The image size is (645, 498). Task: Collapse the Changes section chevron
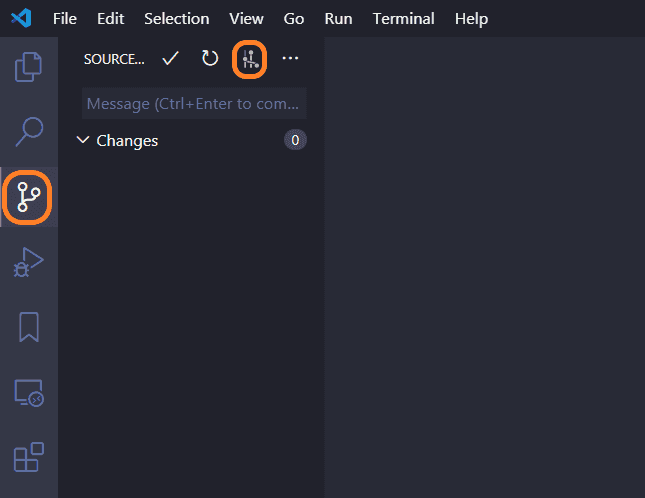pyautogui.click(x=83, y=141)
